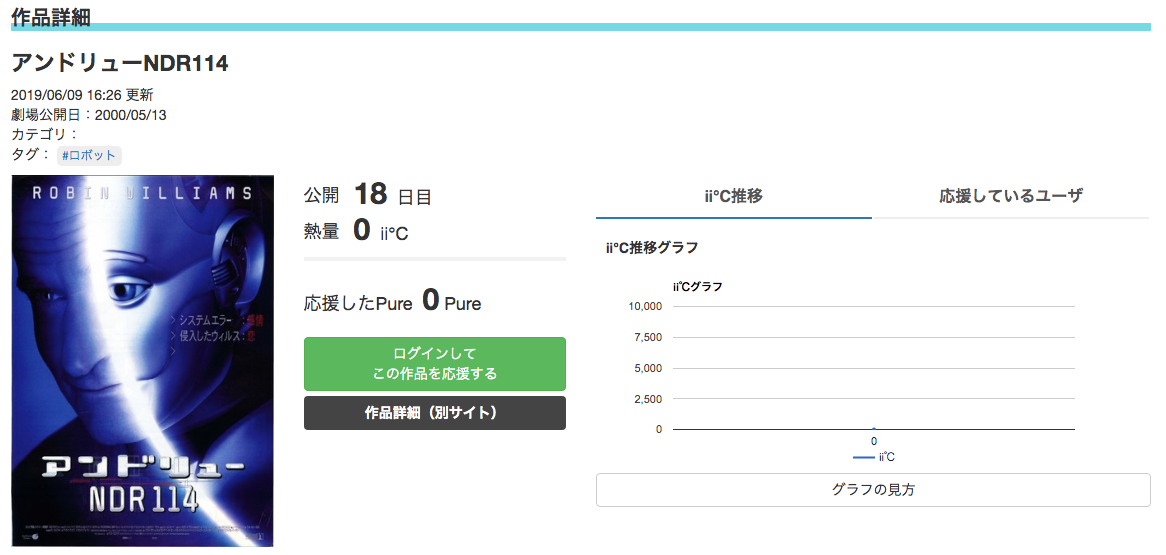Click the アンドリューNDR114 movie poster
1166x555 pixels.
(142, 361)
